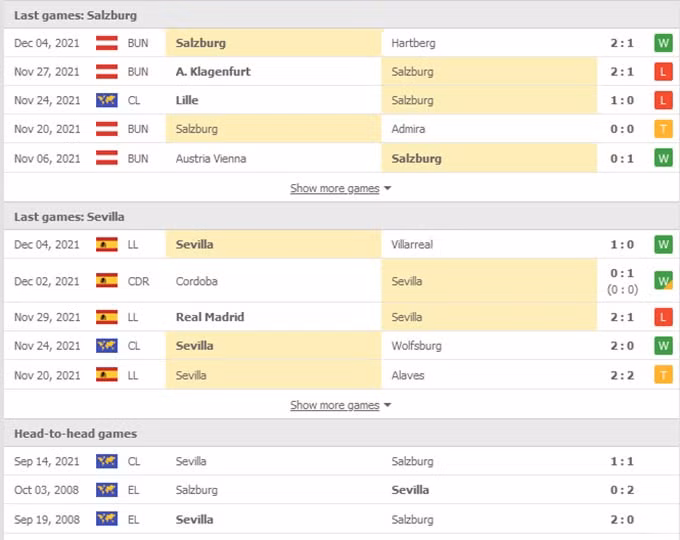Click Champions League flag in Lille row
Image resolution: width=680 pixels, height=540 pixels.
tap(107, 100)
